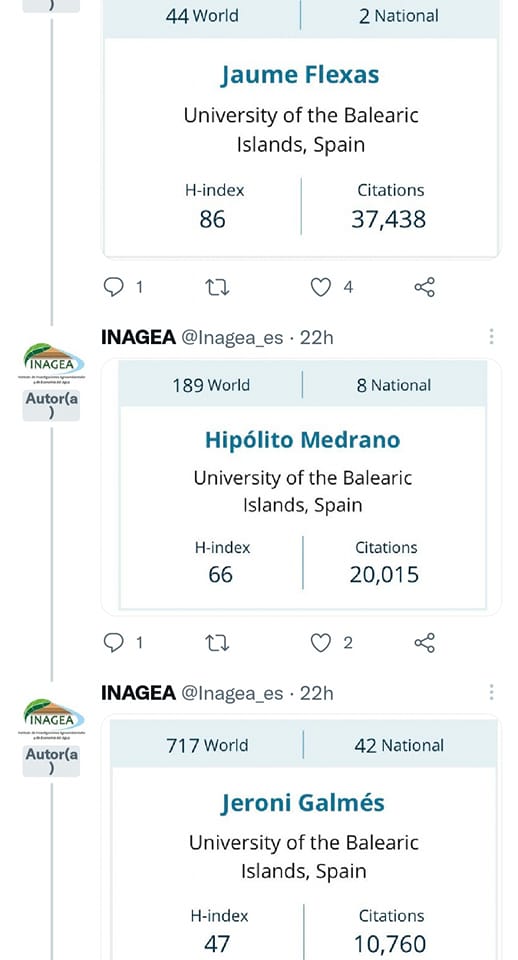Viewport: 518px width, 960px height.
Task: Open the Hipólito Medrano ranking card image
Action: point(301,487)
